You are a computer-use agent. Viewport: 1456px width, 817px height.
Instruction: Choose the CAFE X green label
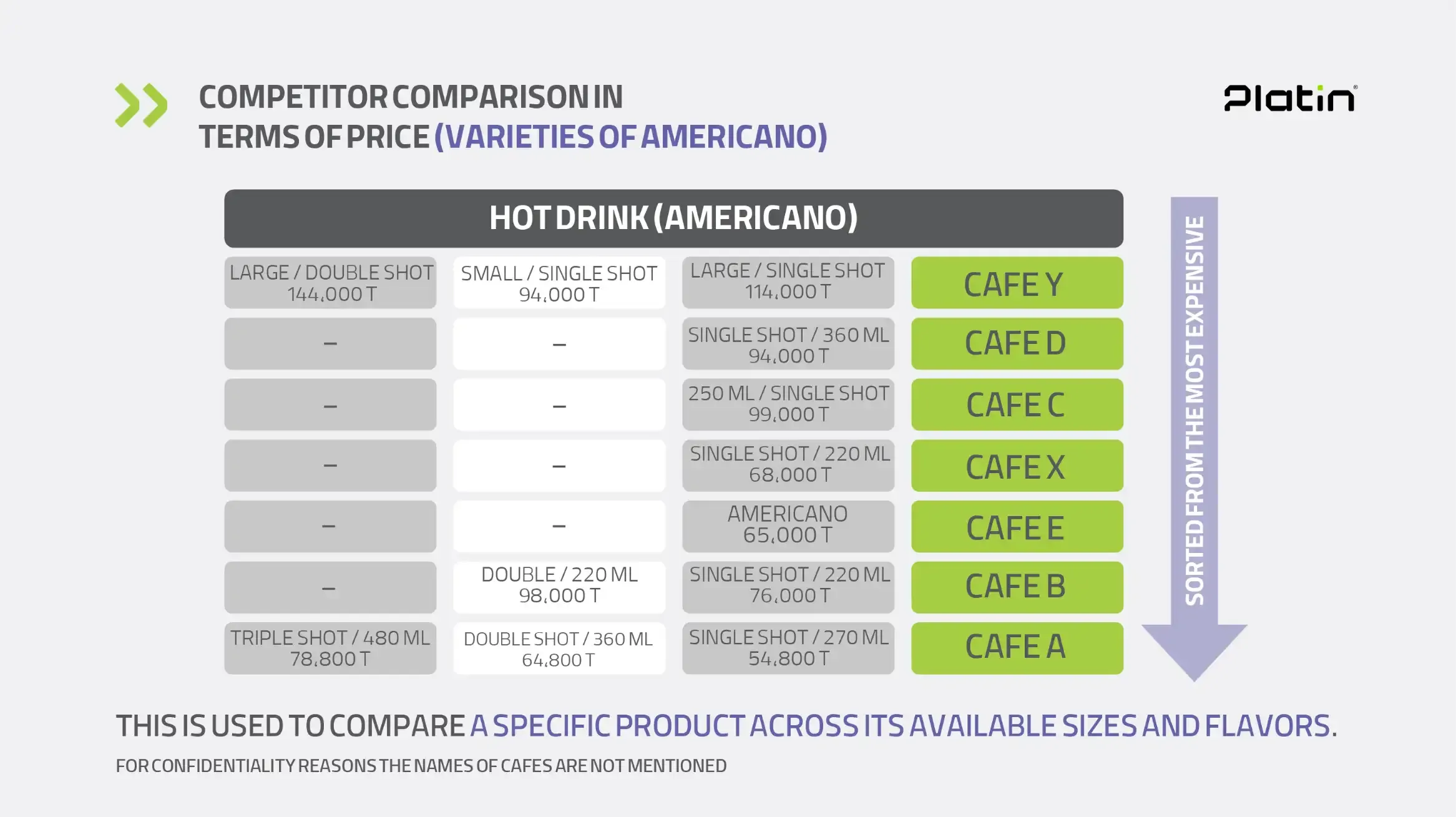tap(1017, 466)
